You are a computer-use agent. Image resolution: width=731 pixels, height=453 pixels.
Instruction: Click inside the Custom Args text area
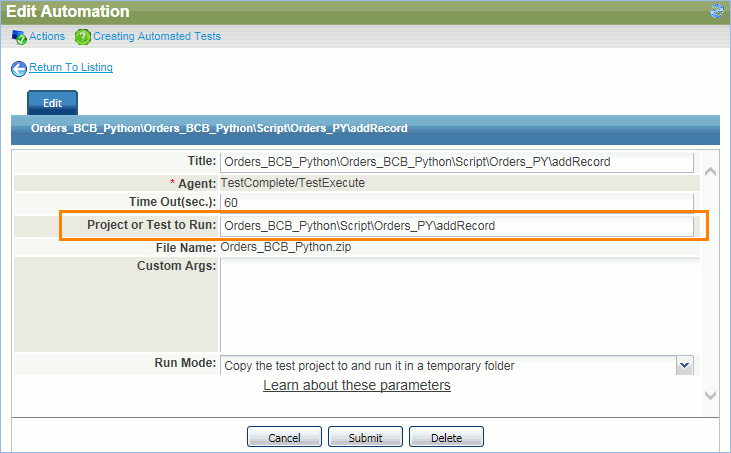click(460, 305)
